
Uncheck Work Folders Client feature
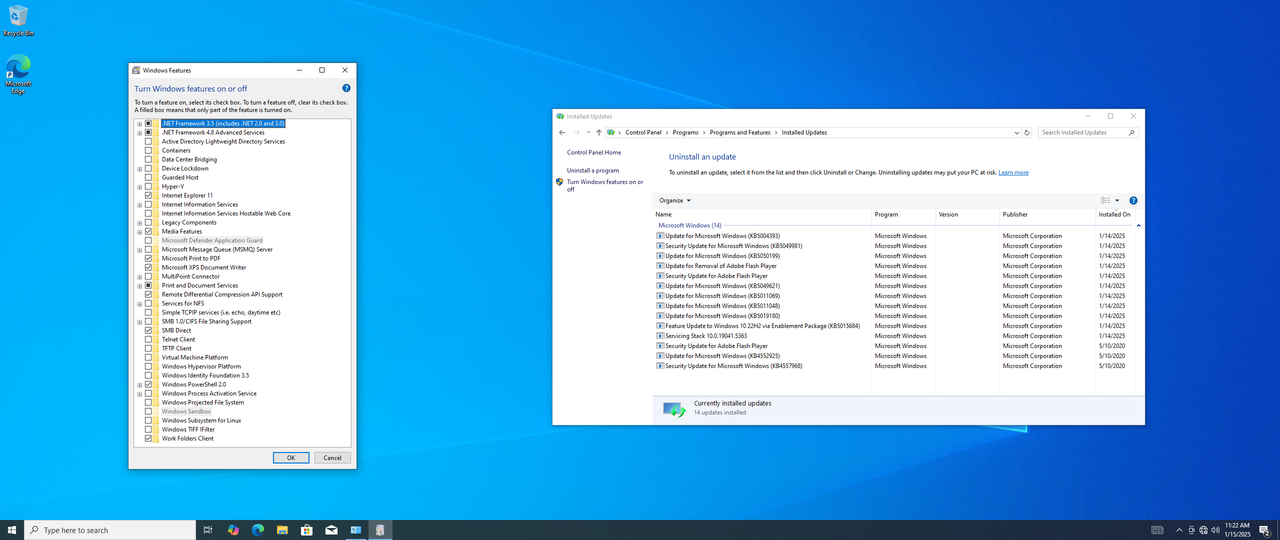(149, 438)
